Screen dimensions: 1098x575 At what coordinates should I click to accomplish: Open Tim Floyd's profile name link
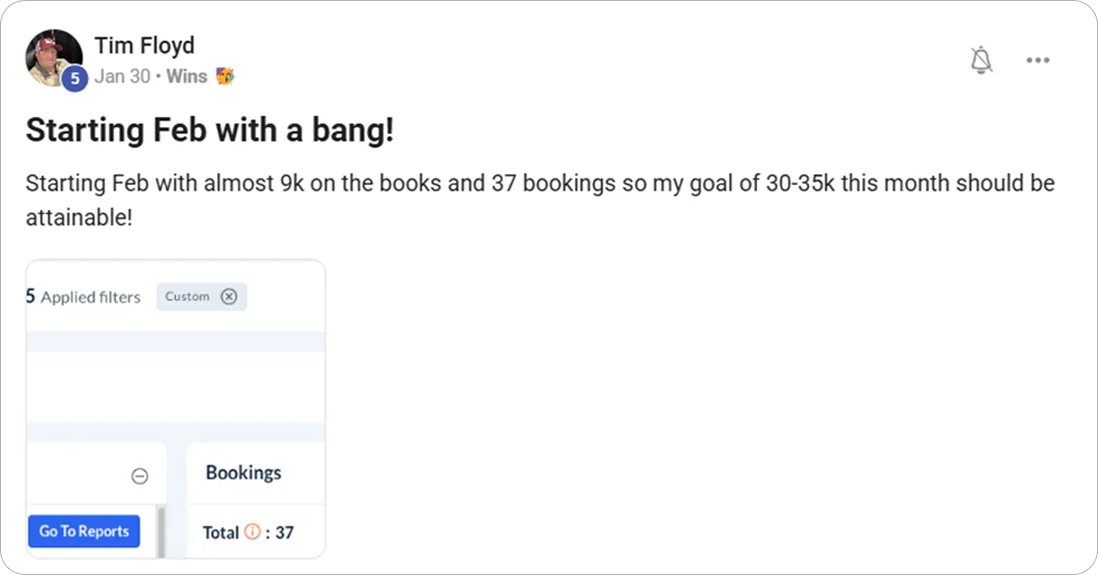(144, 46)
